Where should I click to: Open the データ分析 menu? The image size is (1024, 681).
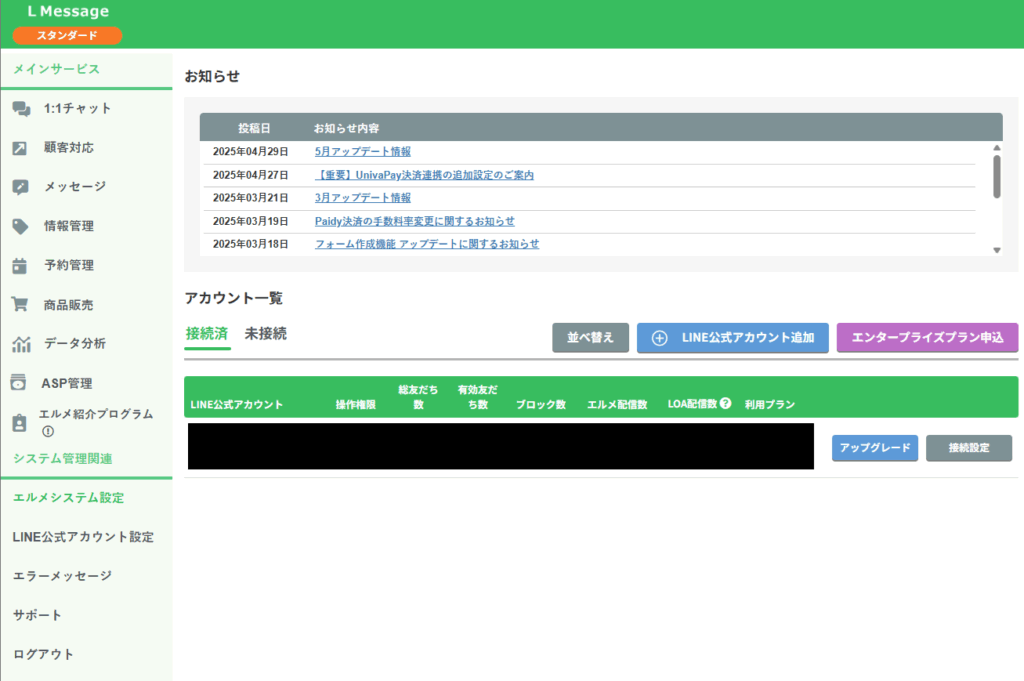coord(74,343)
